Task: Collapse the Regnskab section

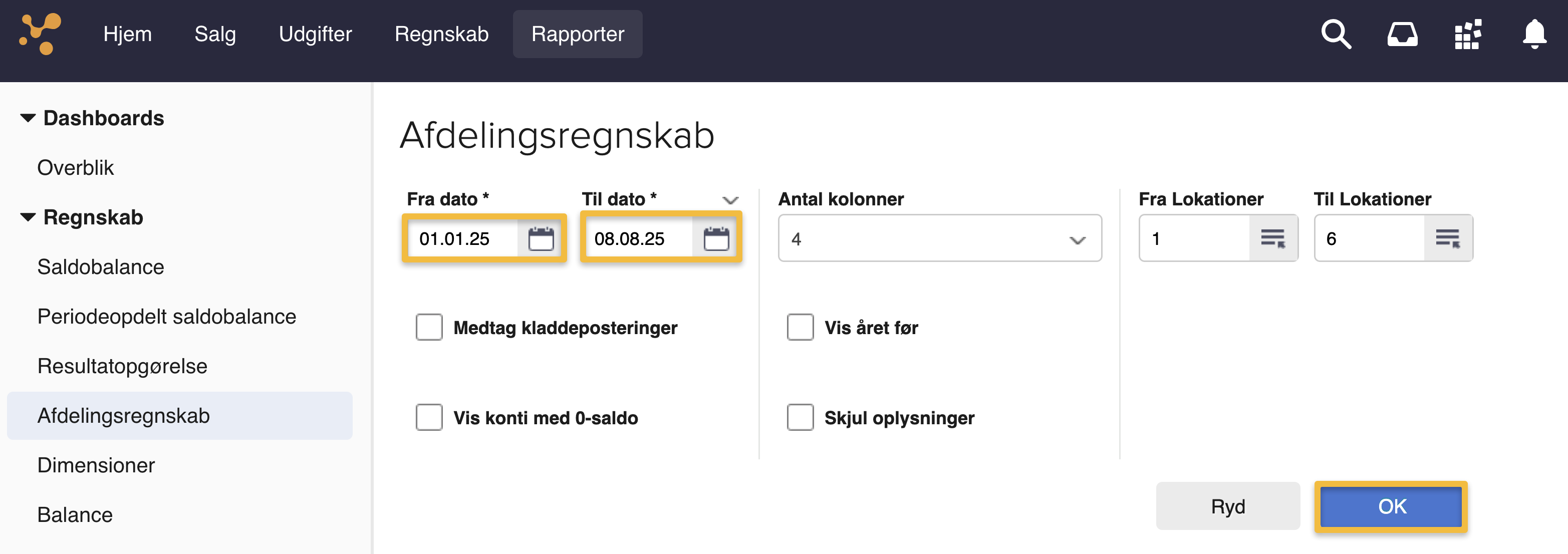Action: 27,217
